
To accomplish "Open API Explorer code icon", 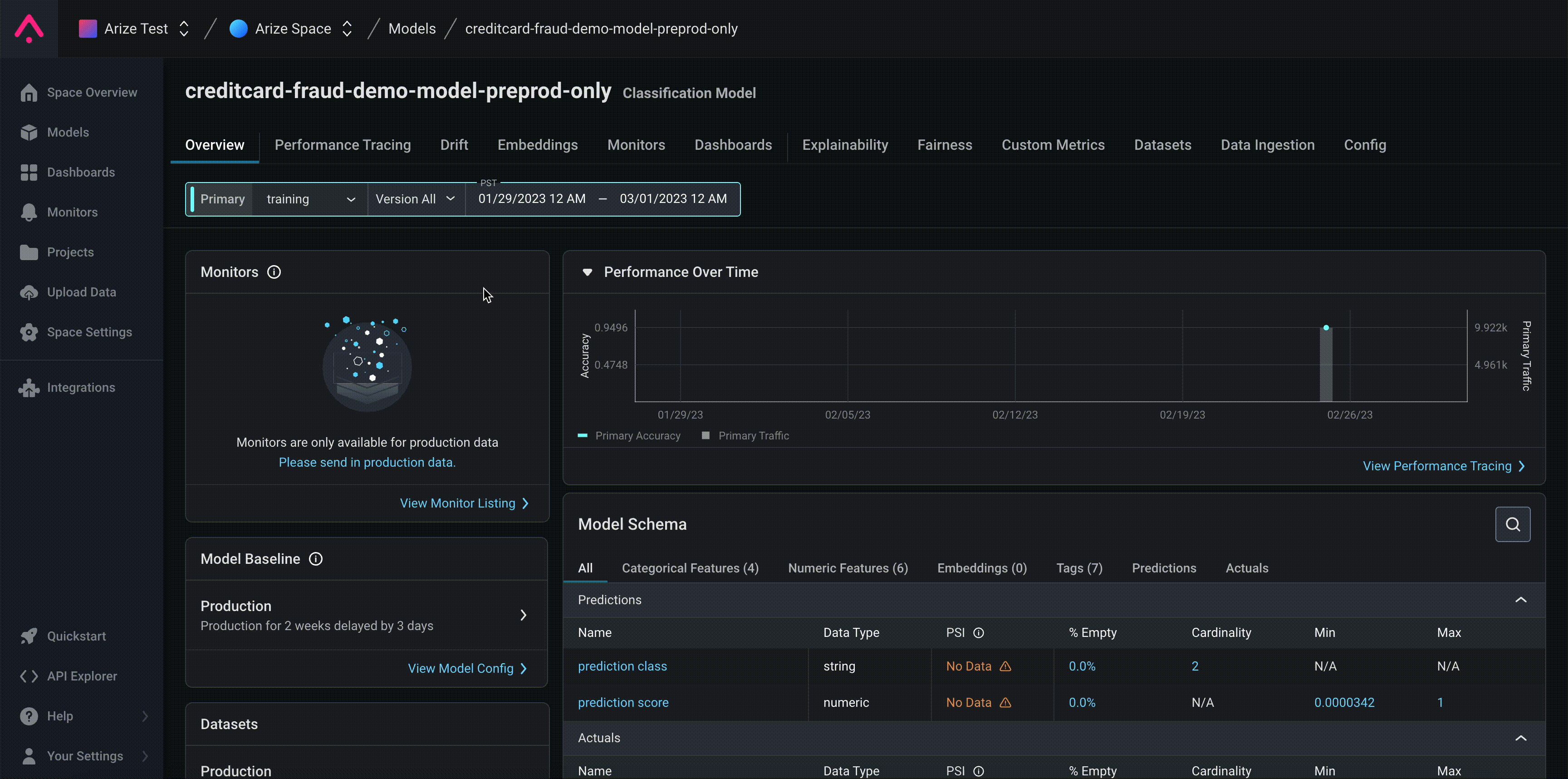I will [x=29, y=676].
